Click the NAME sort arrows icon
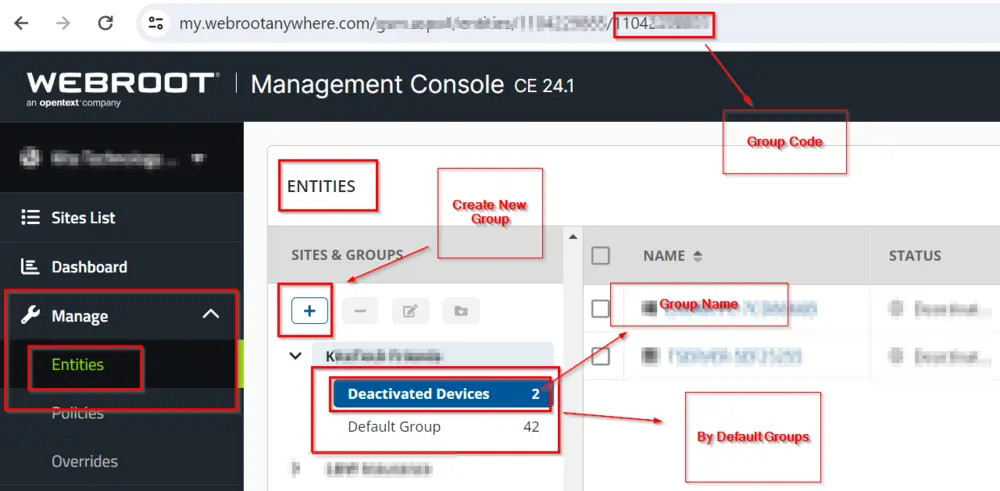 click(x=697, y=256)
